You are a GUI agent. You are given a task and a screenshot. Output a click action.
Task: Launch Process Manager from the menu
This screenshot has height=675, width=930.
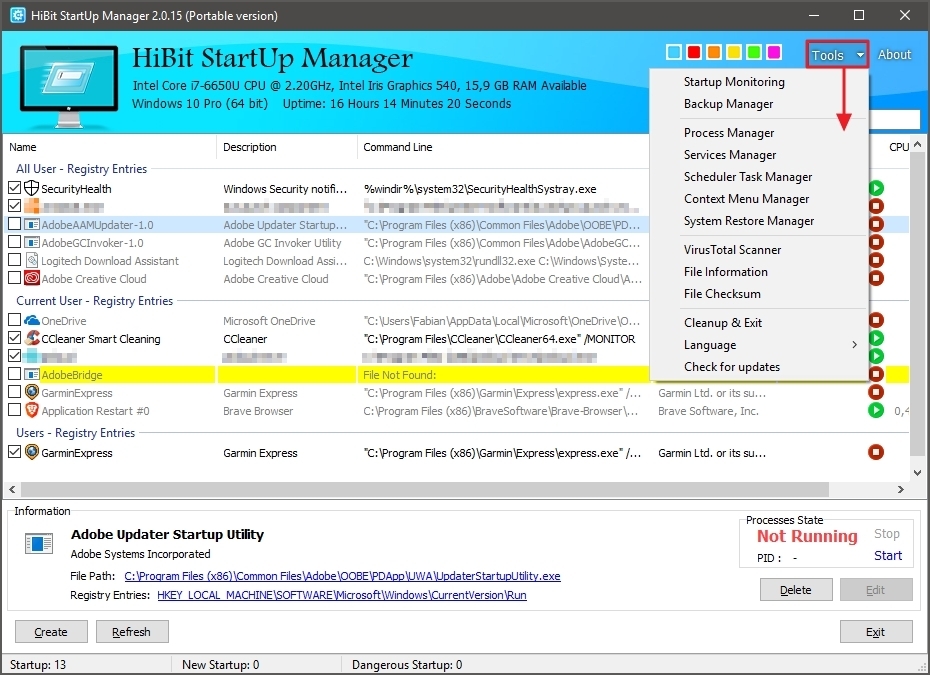[x=759, y=133]
